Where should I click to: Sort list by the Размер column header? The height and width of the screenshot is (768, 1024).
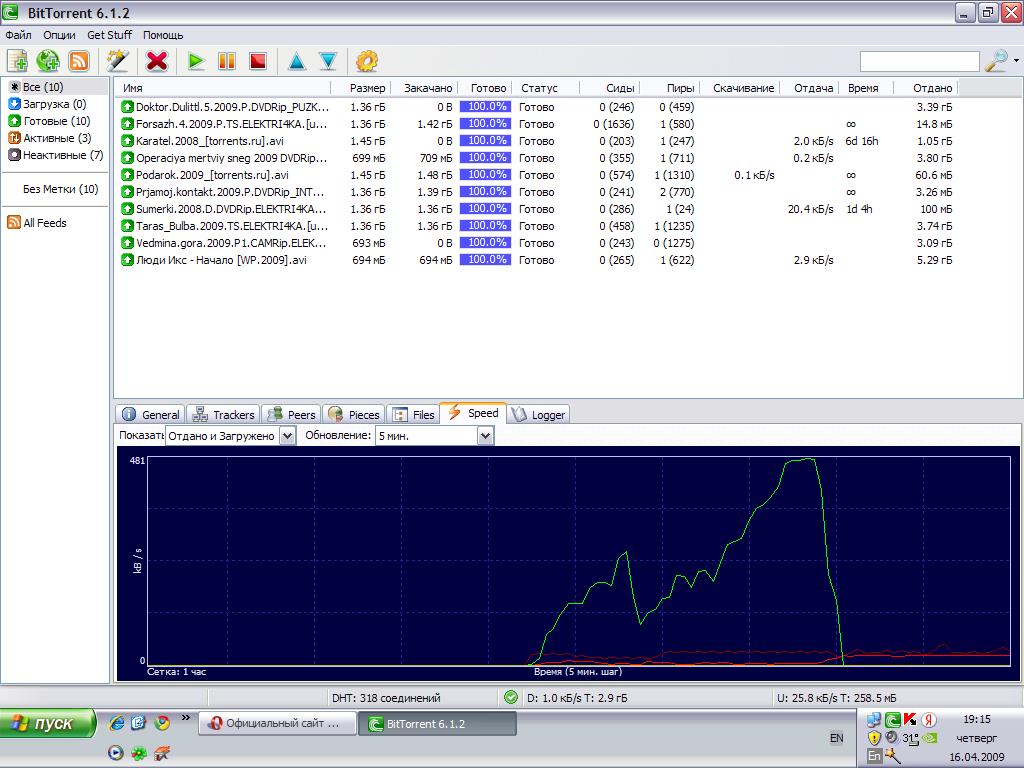click(x=367, y=88)
